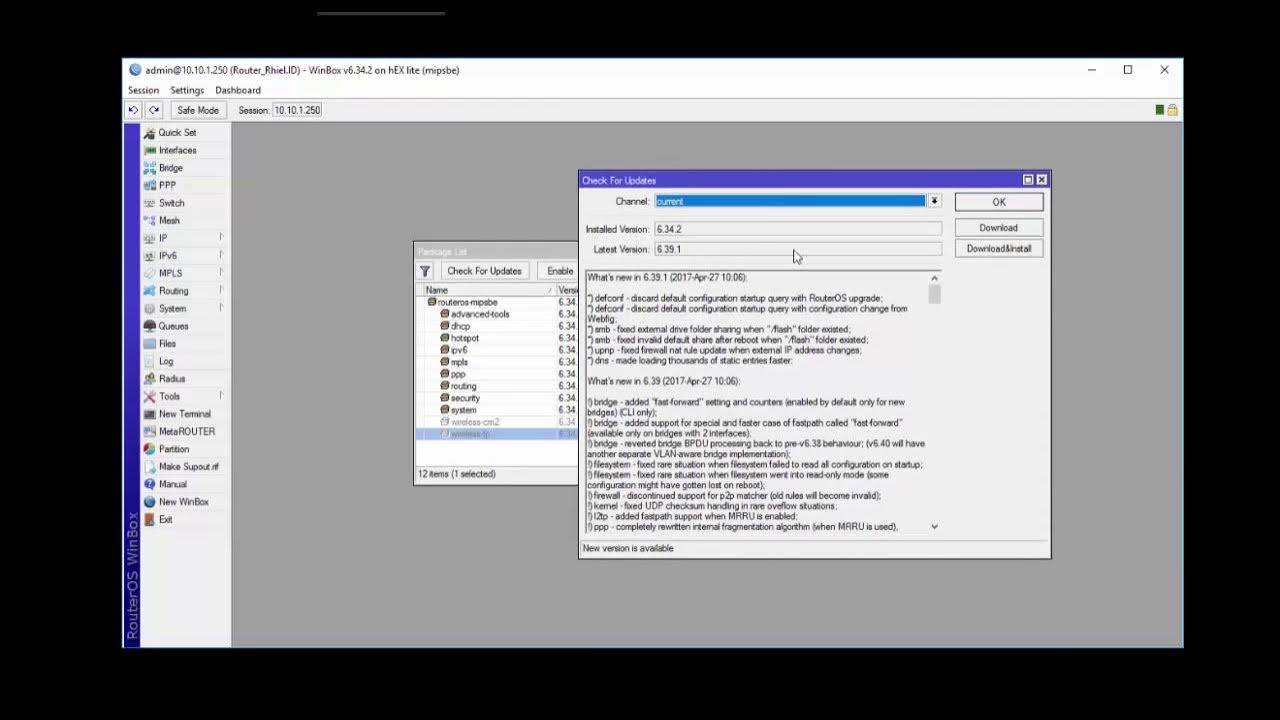The width and height of the screenshot is (1280, 720).
Task: Click the Download button
Action: [999, 228]
